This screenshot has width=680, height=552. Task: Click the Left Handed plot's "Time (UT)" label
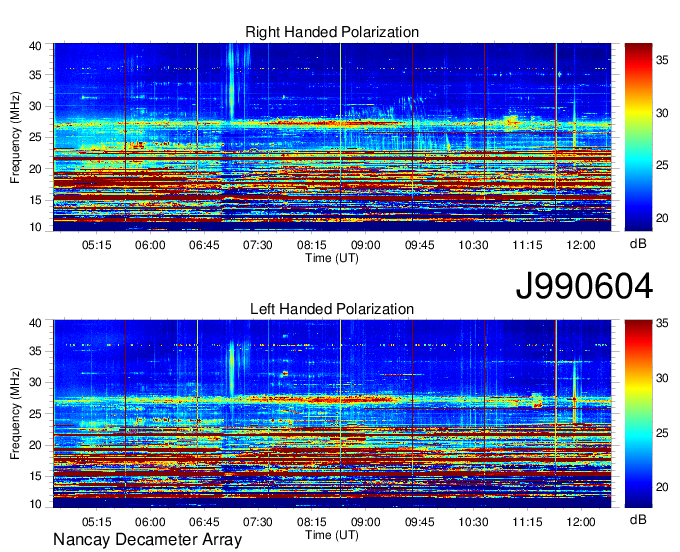click(x=332, y=535)
